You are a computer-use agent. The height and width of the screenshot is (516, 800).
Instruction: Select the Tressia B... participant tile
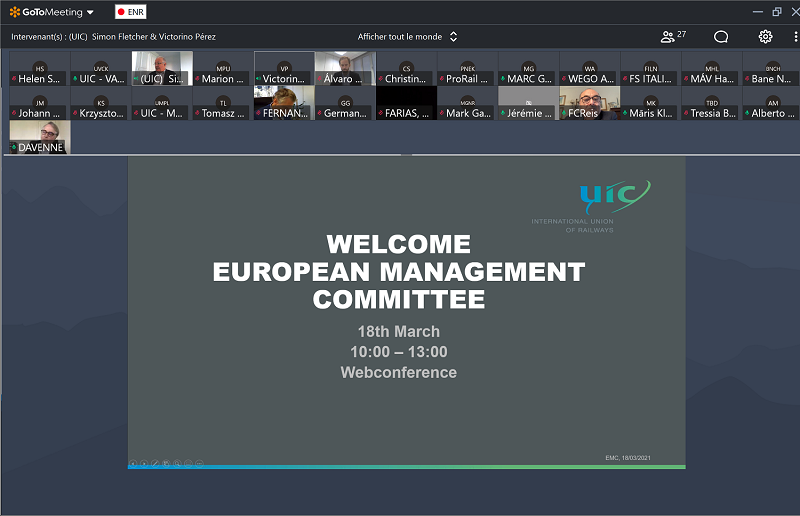coord(712,103)
